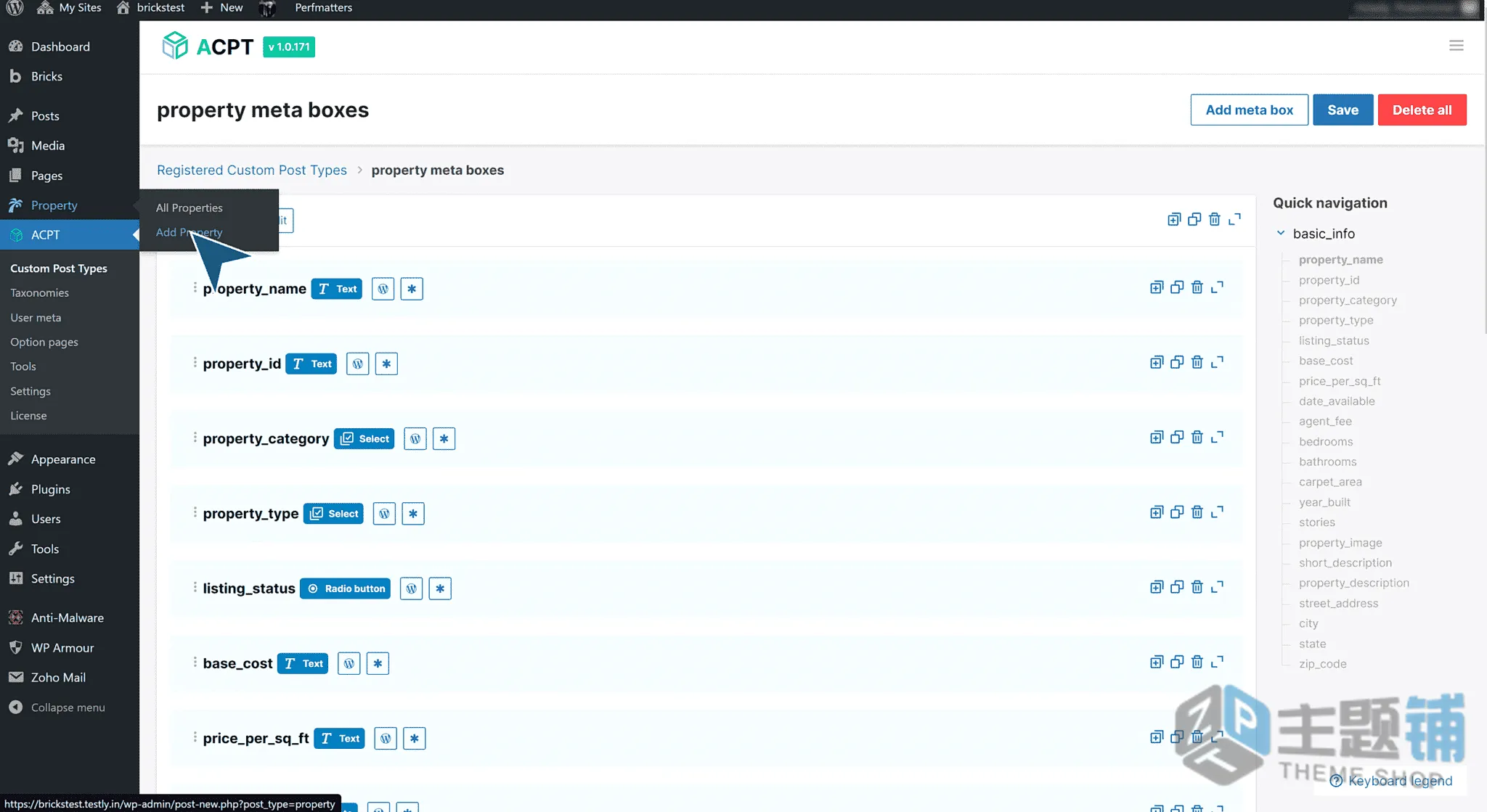Expand the property_type field panel
This screenshot has height=812, width=1487.
point(1218,512)
